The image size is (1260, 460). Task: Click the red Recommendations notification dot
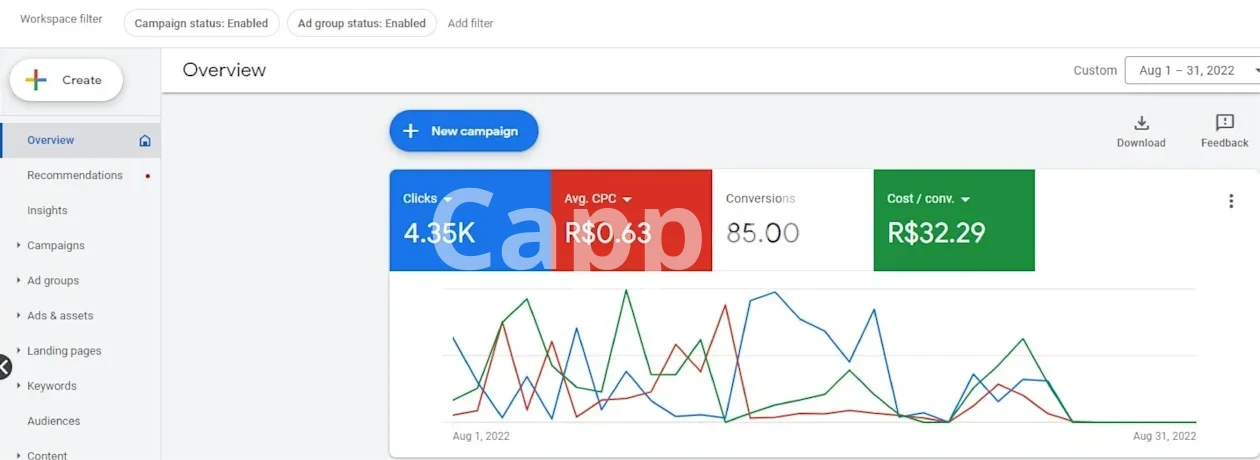[148, 176]
